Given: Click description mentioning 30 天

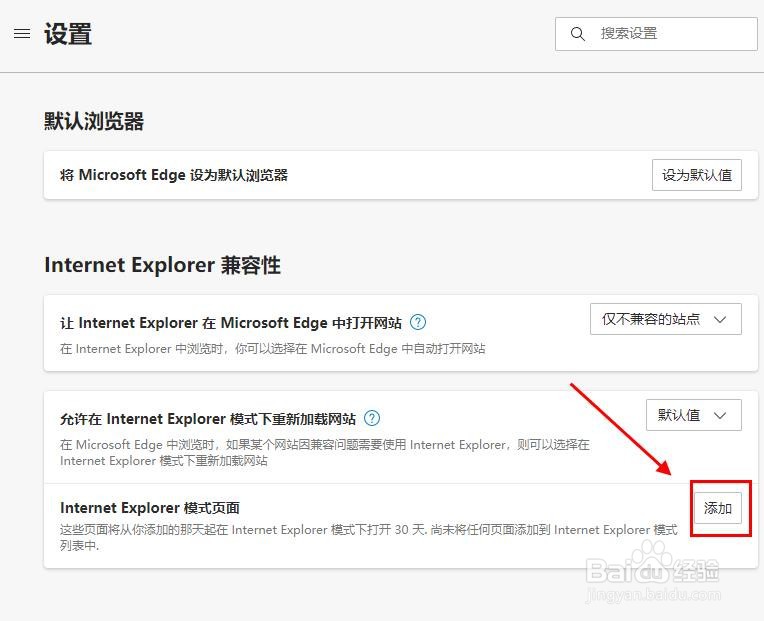Looking at the screenshot, I should [x=369, y=537].
